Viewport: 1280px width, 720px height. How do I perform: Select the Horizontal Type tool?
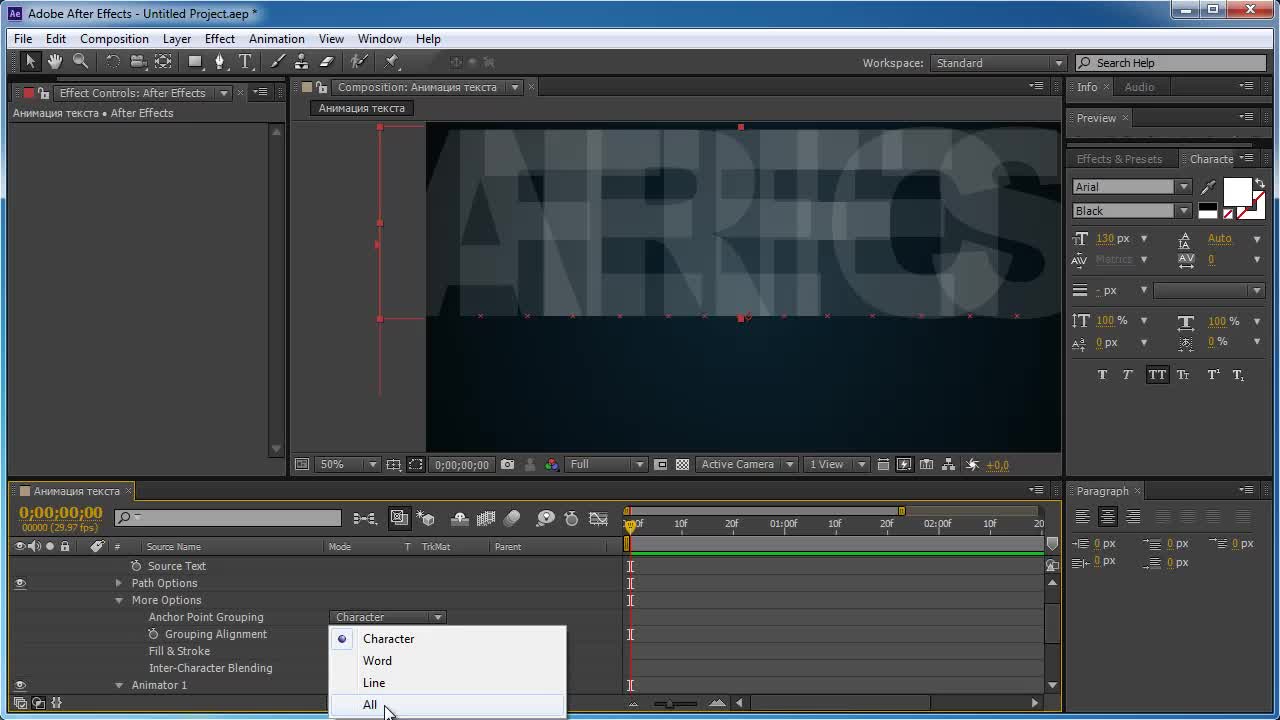(245, 62)
